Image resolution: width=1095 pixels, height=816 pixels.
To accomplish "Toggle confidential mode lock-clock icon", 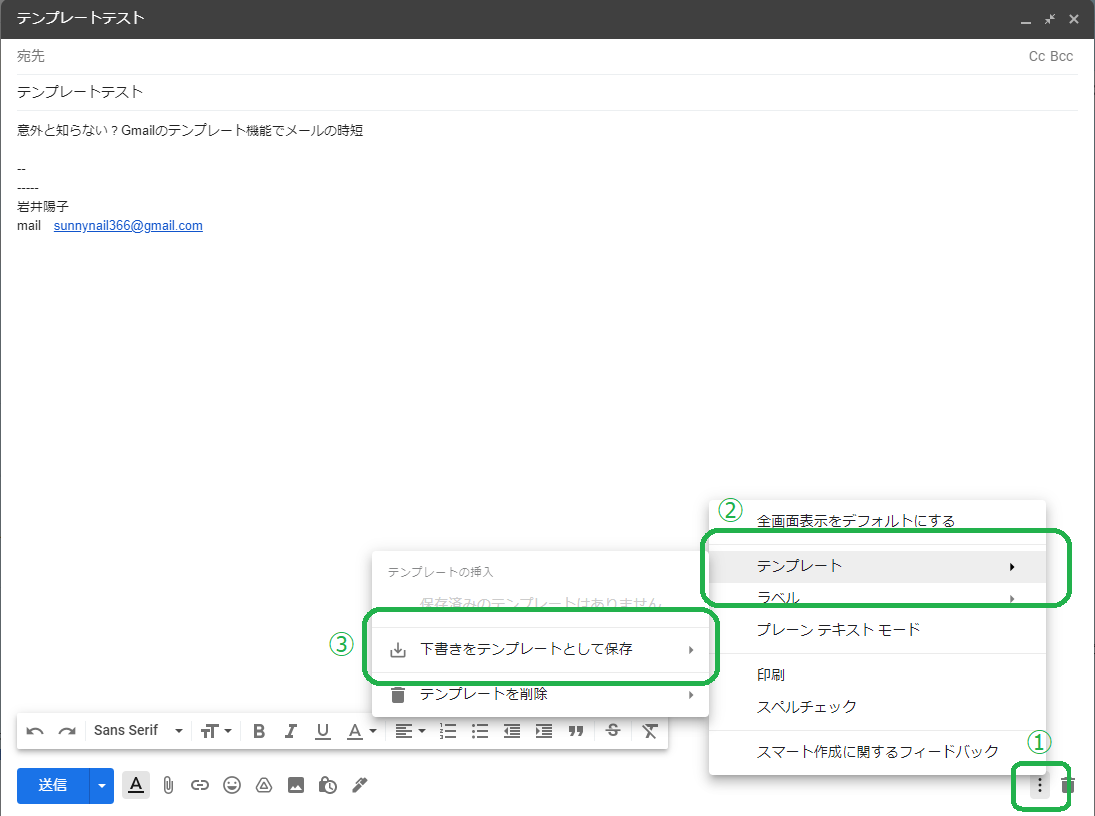I will pos(328,785).
